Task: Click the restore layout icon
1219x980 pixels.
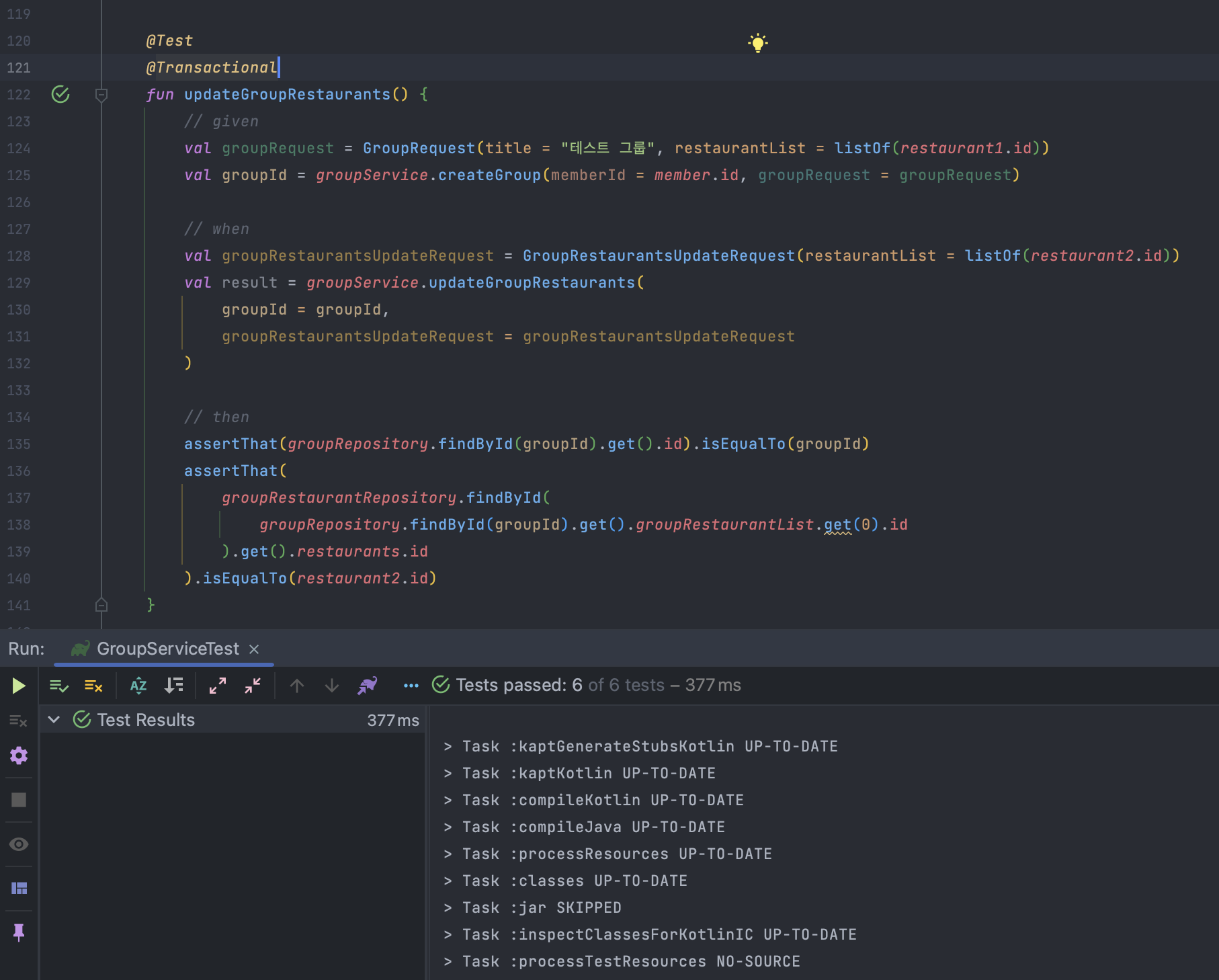Action: coord(19,889)
